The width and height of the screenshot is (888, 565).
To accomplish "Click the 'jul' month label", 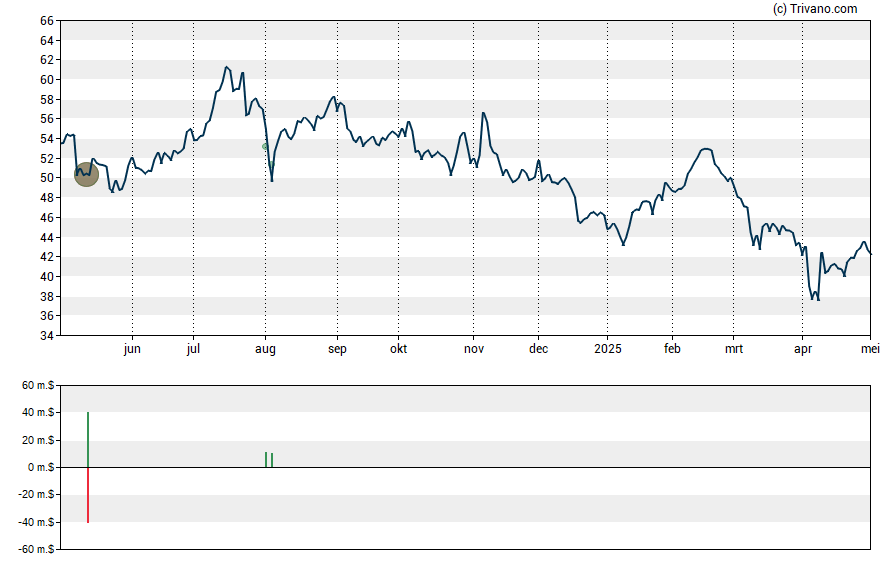I will tap(193, 349).
